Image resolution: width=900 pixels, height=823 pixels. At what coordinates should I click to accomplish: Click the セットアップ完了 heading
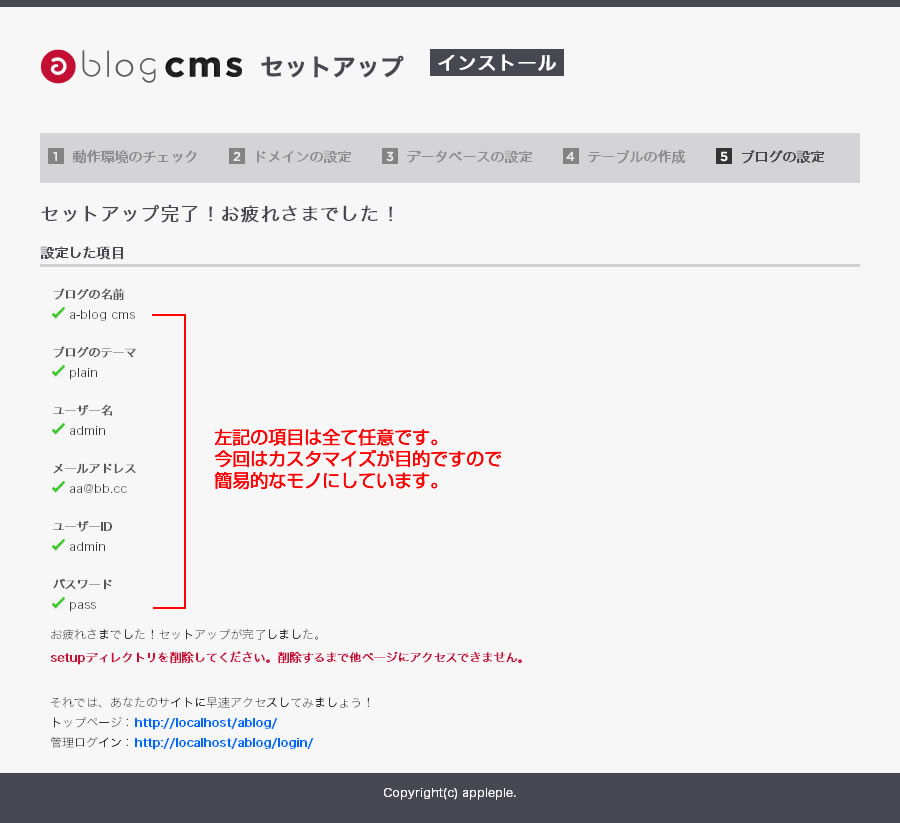(219, 214)
